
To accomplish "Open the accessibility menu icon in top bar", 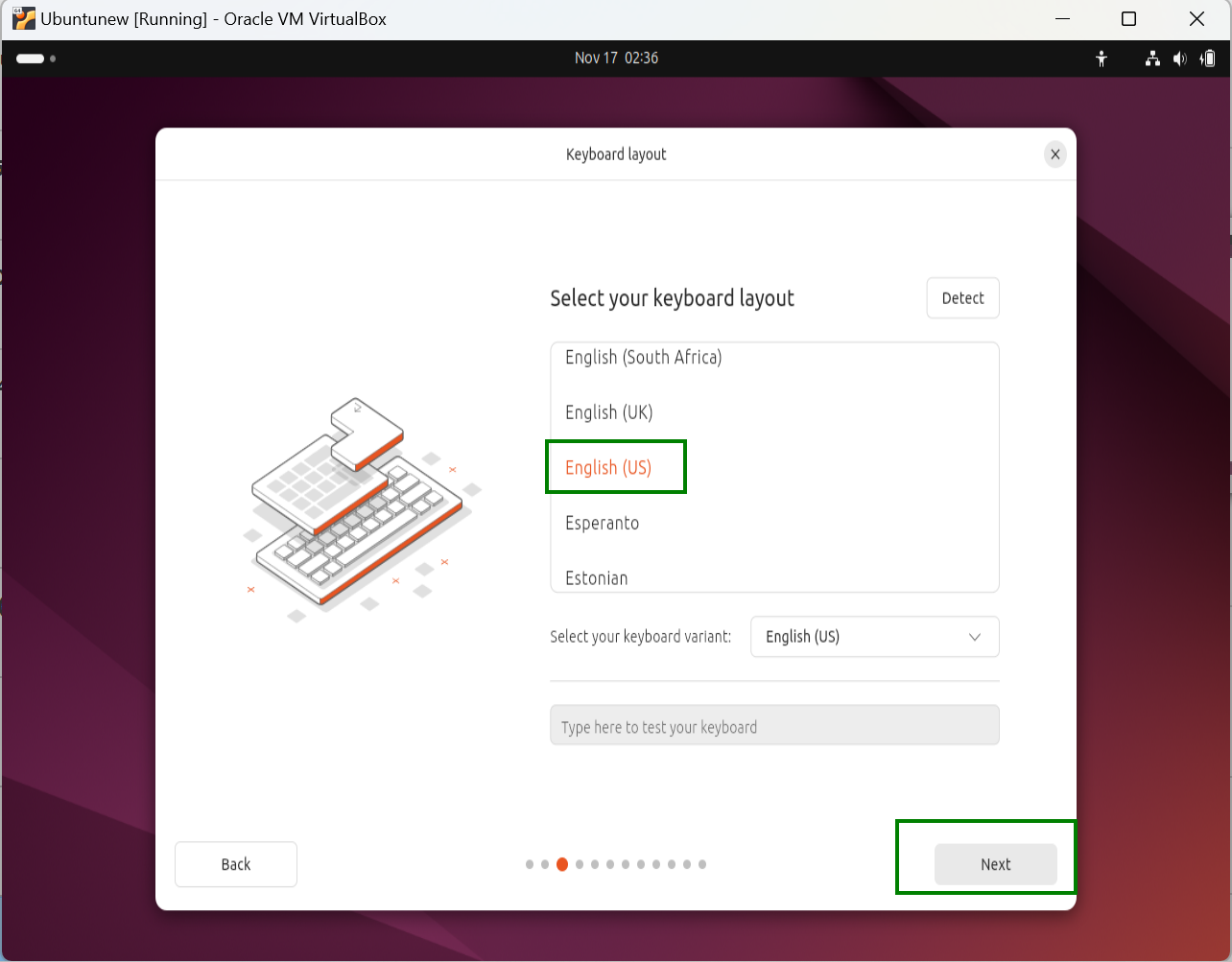I will point(1102,59).
